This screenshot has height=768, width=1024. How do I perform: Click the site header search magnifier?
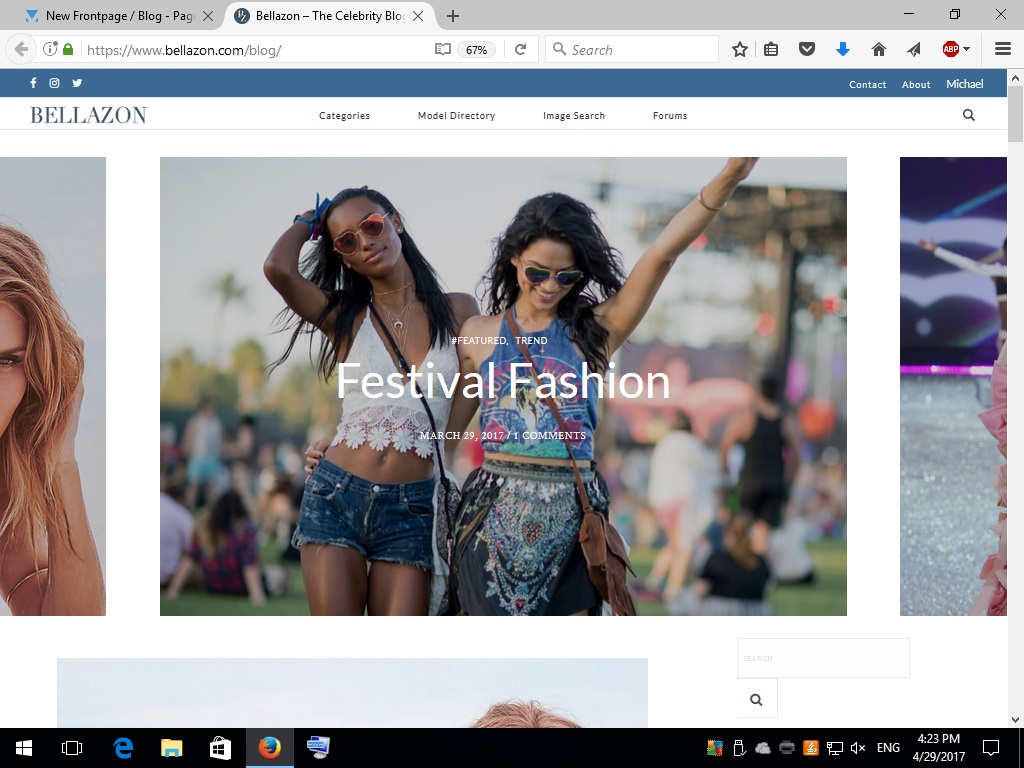click(x=968, y=115)
